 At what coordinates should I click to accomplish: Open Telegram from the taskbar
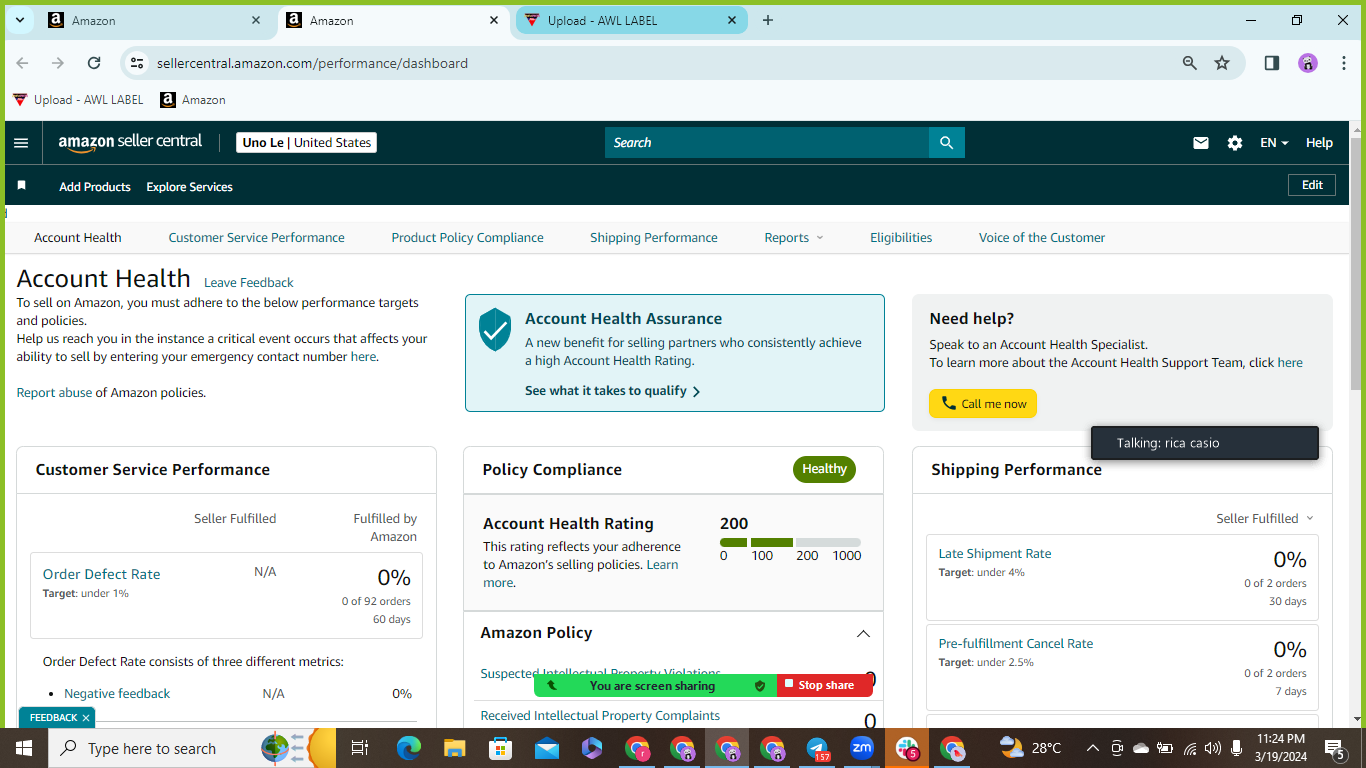point(818,748)
